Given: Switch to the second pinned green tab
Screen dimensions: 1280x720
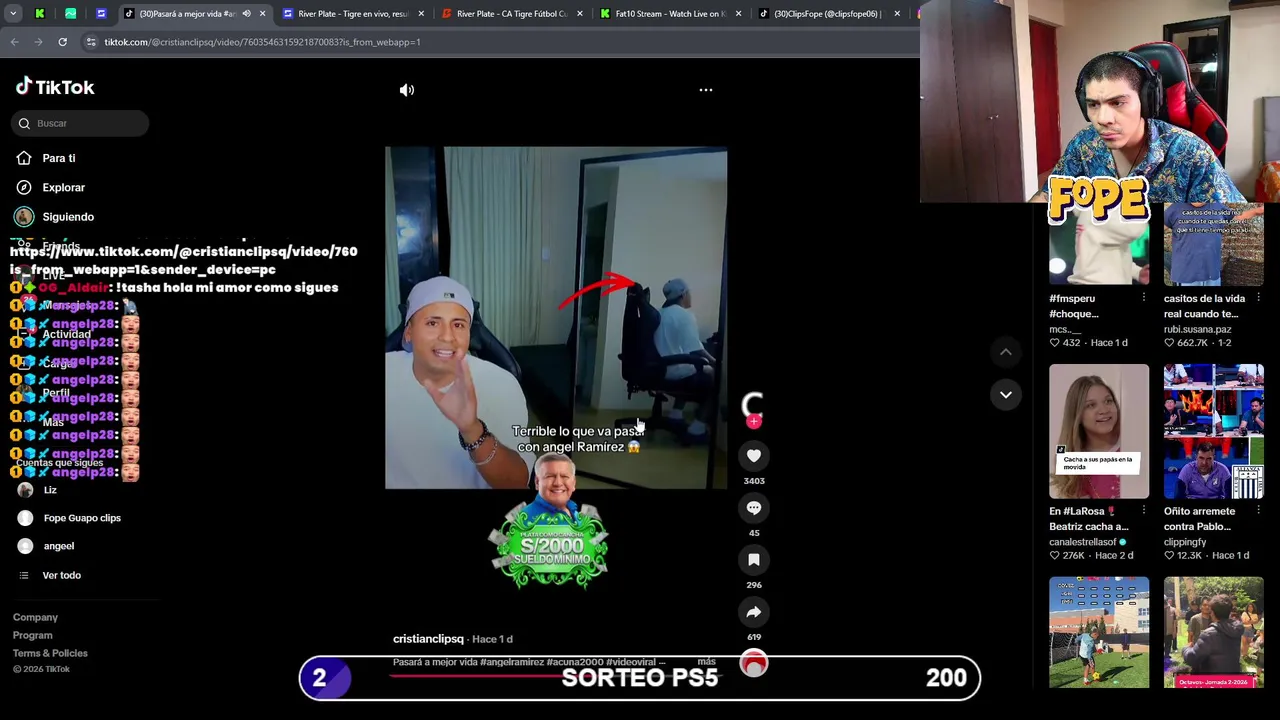Looking at the screenshot, I should click(x=70, y=14).
